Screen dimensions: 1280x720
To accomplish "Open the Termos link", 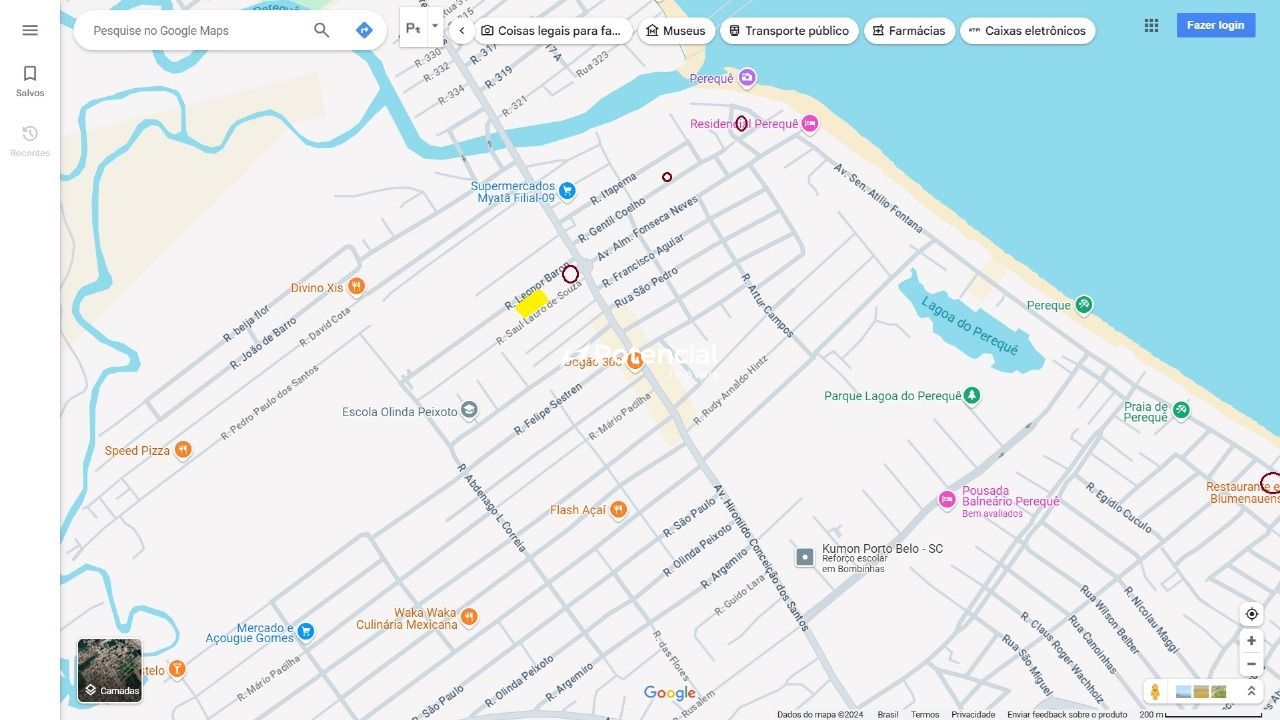I will click(x=925, y=714).
